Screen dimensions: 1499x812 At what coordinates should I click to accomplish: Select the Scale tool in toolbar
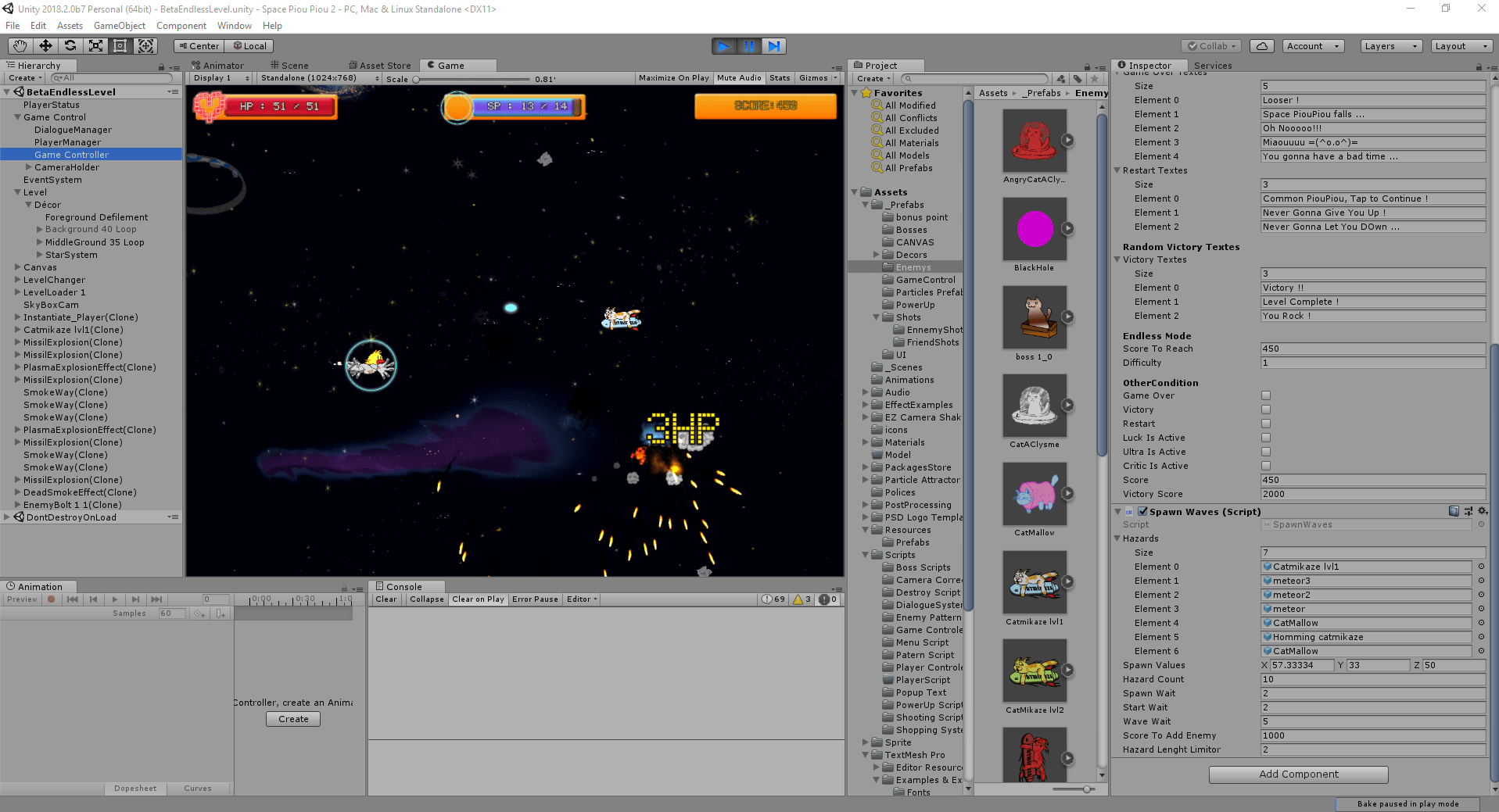pos(95,46)
